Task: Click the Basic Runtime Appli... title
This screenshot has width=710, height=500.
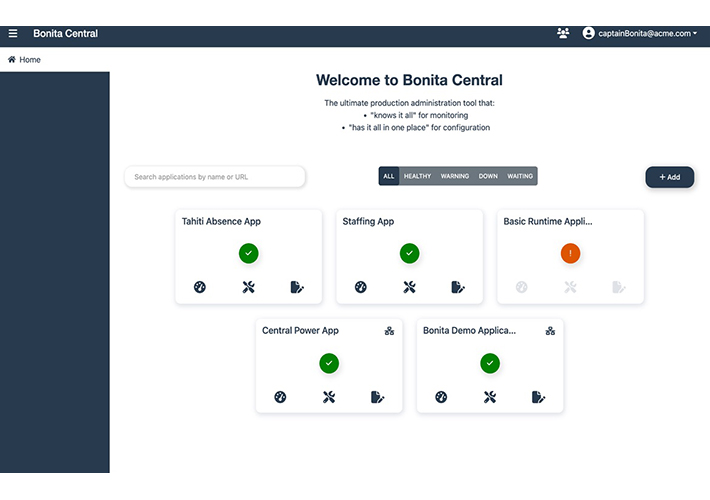Action: (548, 221)
